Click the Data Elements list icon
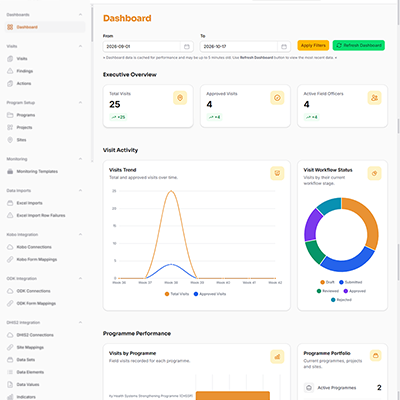 pyautogui.click(x=10, y=372)
